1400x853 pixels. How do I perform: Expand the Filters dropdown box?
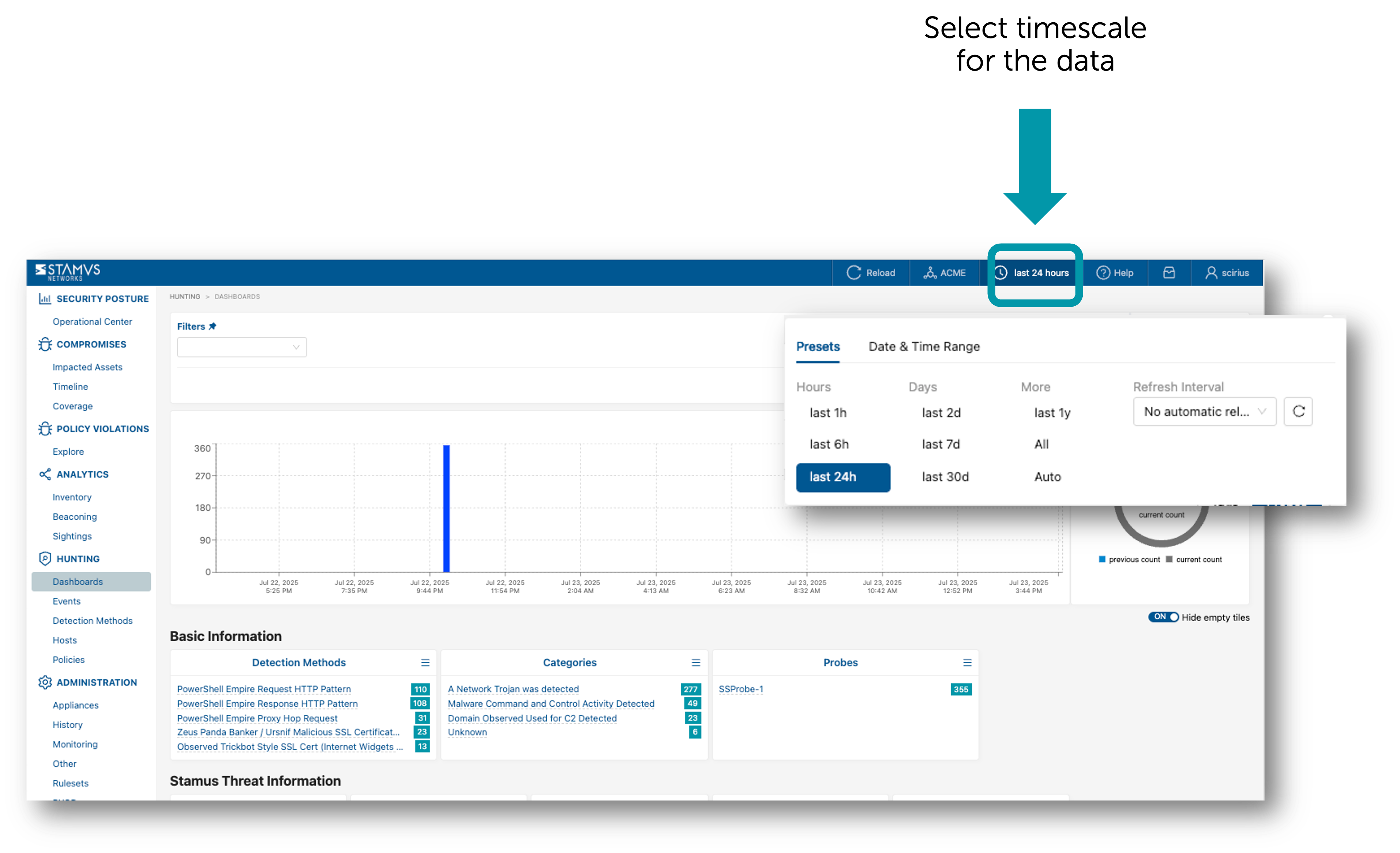pyautogui.click(x=241, y=347)
